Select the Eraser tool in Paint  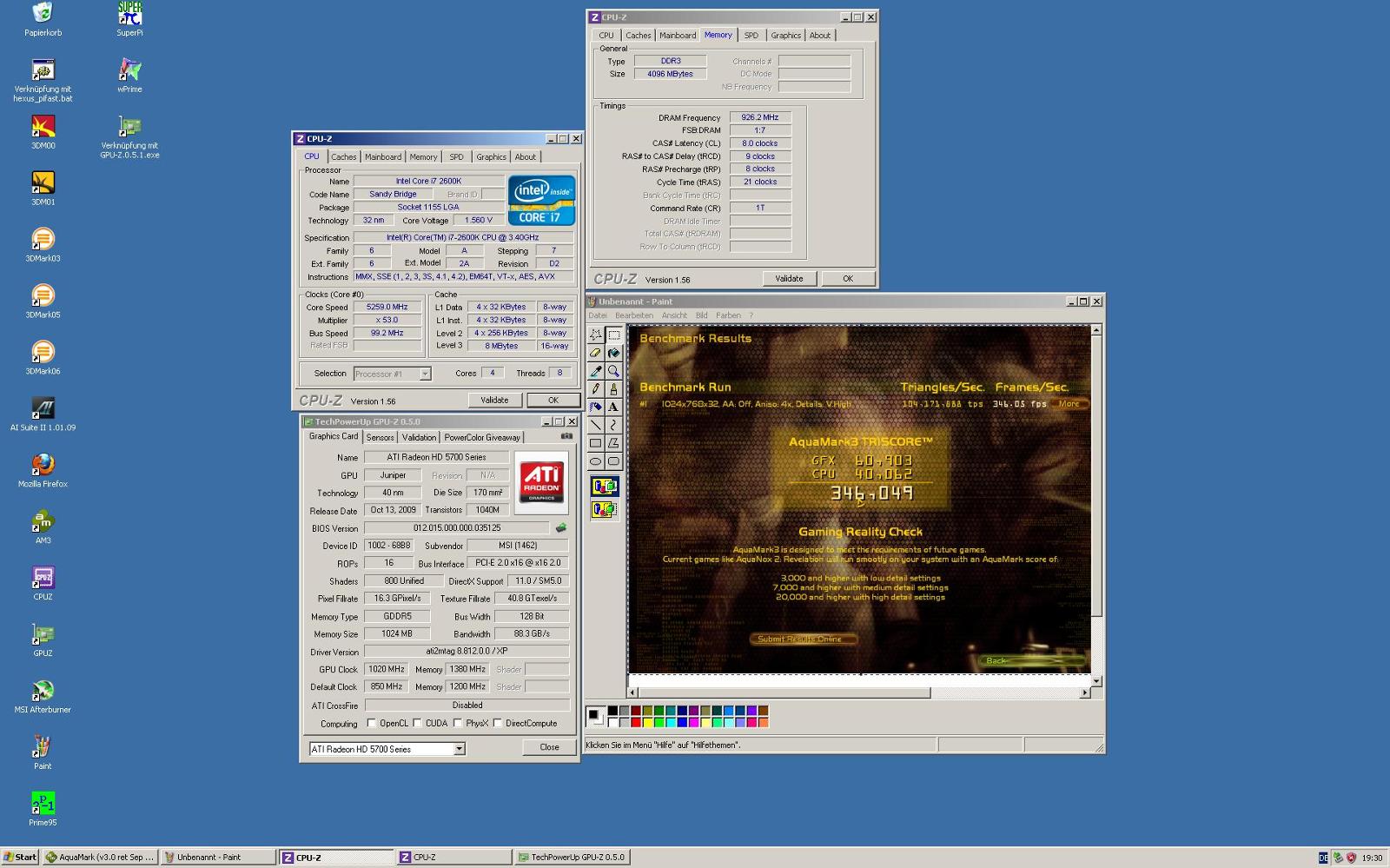[x=596, y=353]
